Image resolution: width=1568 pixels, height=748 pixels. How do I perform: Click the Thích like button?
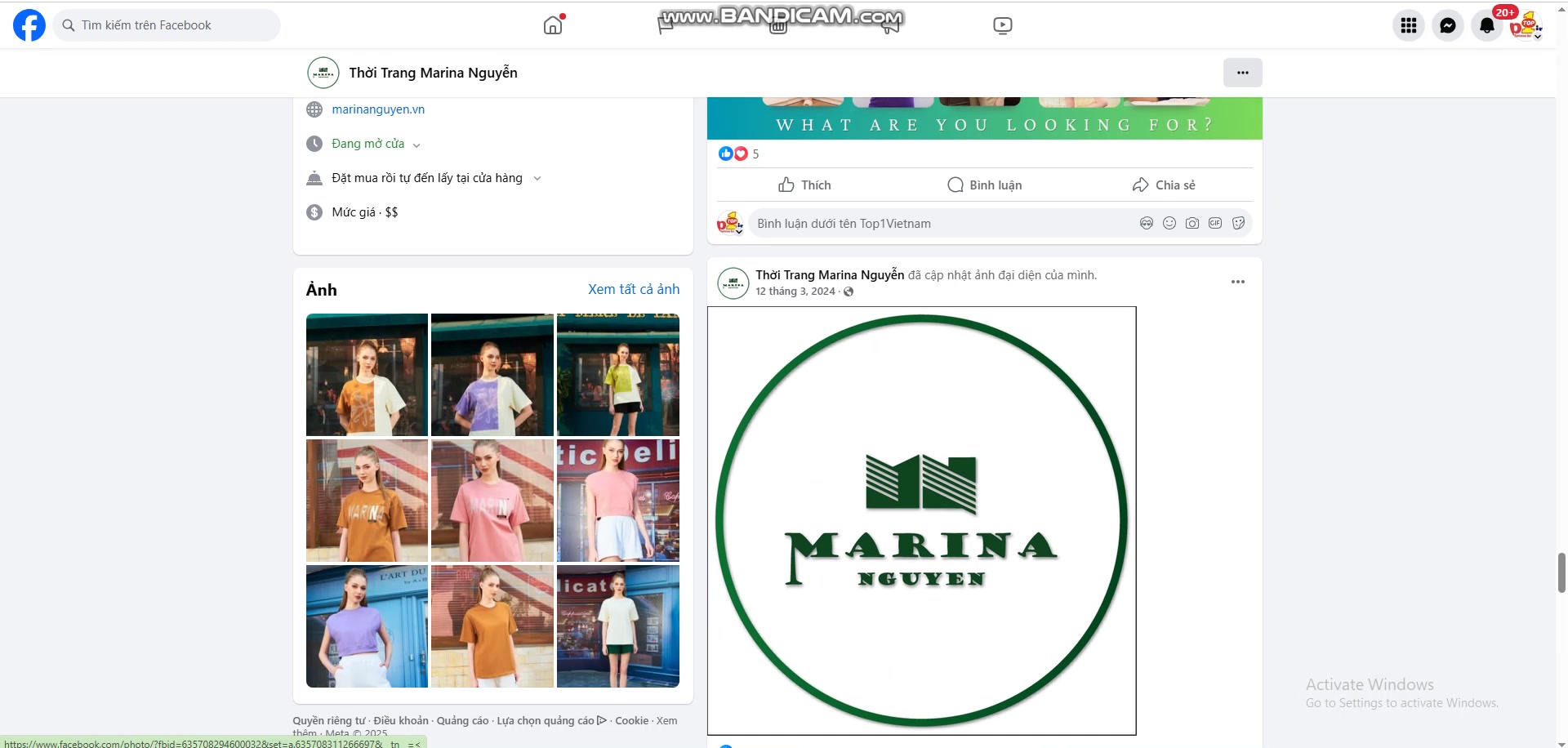point(804,185)
